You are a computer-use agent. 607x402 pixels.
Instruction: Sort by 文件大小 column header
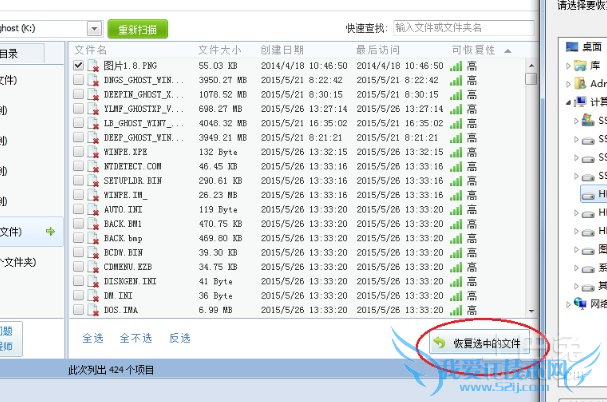tap(219, 50)
